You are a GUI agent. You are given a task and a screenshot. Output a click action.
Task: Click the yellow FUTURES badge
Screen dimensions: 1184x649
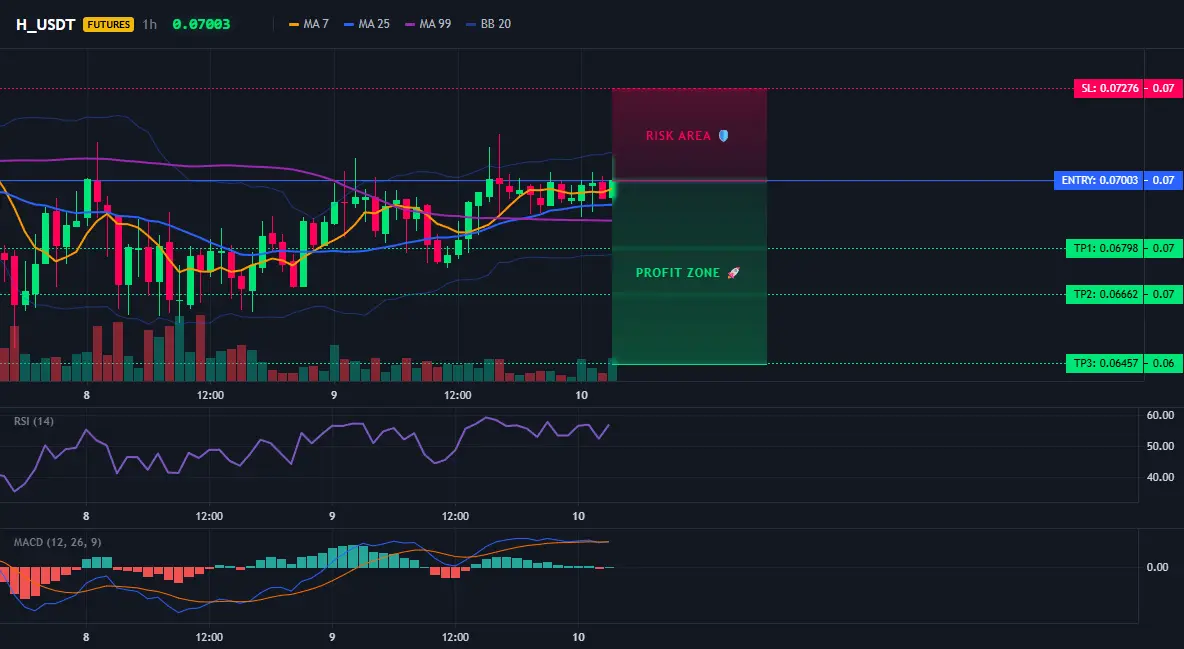[x=109, y=24]
